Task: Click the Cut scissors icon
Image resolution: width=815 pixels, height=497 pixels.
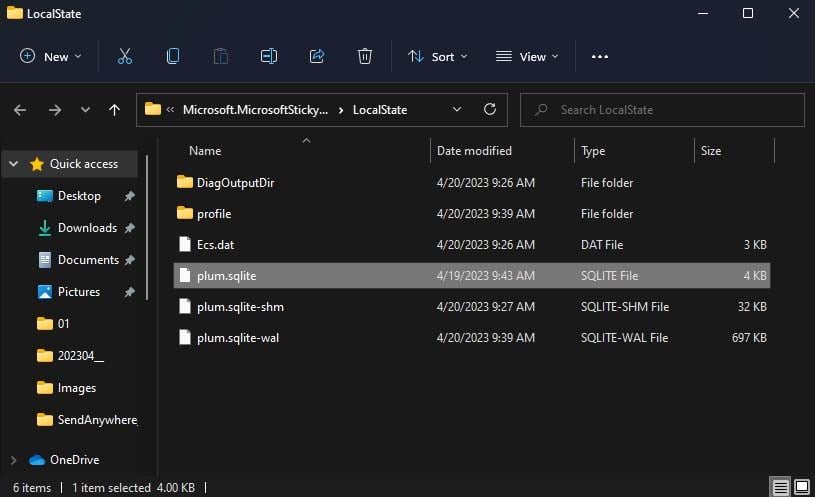Action: 125,57
